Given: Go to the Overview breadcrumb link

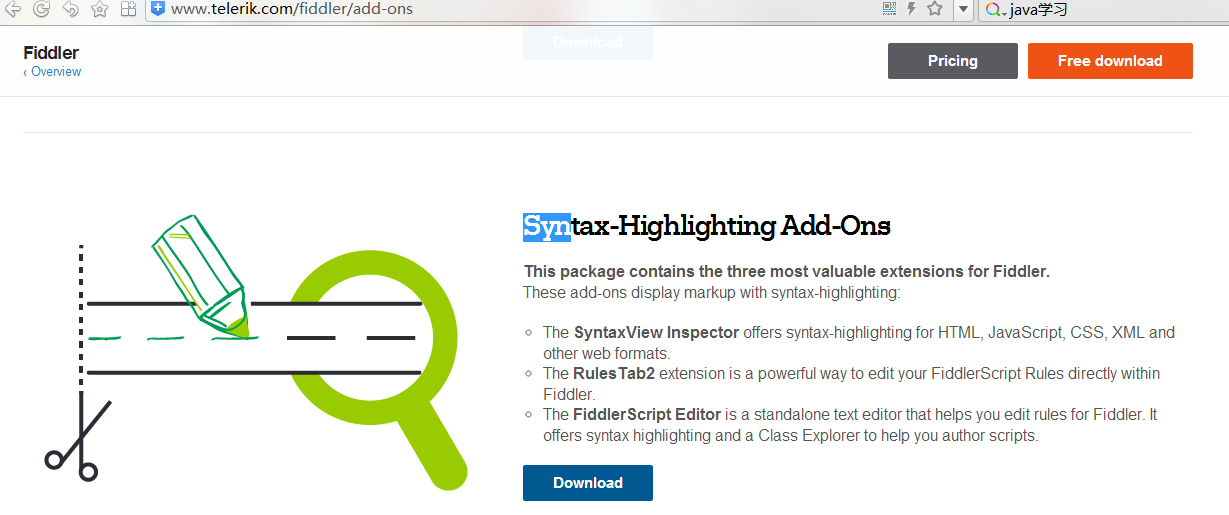Looking at the screenshot, I should (x=52, y=72).
